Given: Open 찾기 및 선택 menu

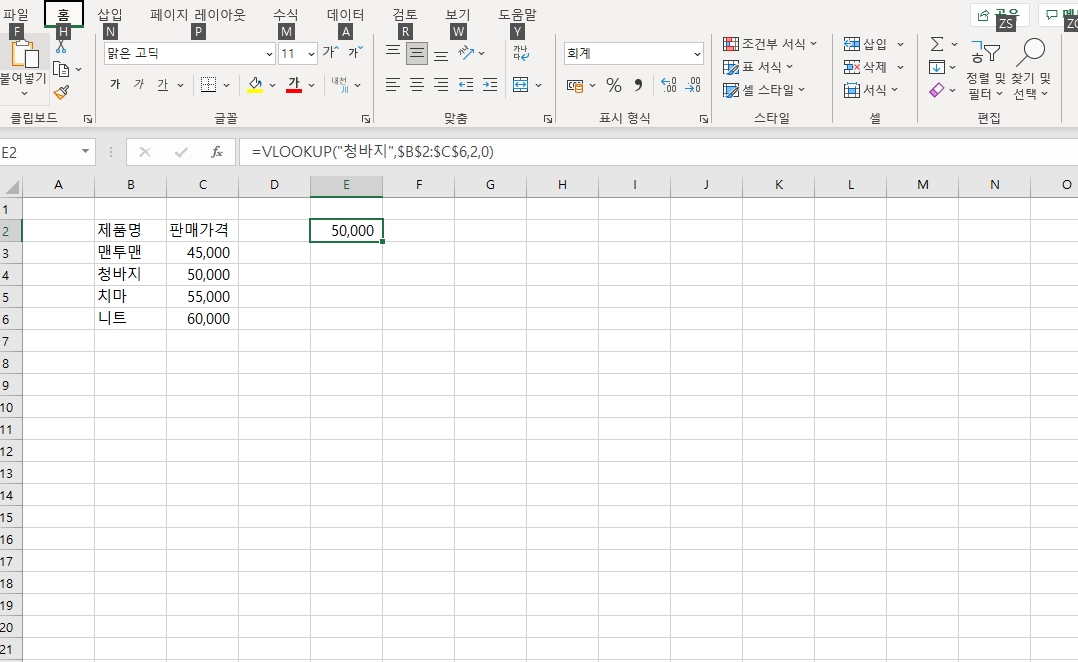Looking at the screenshot, I should tap(1031, 69).
